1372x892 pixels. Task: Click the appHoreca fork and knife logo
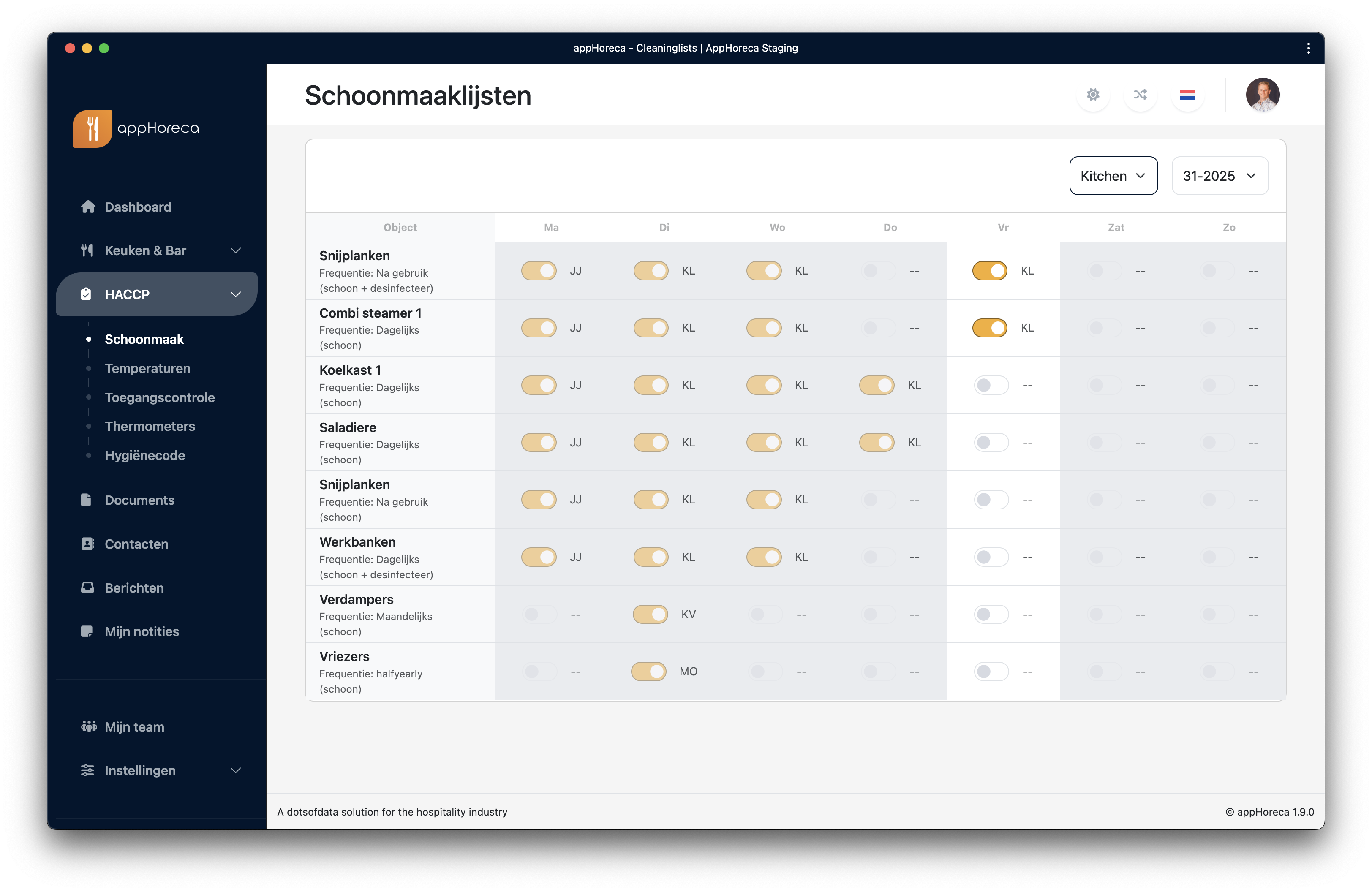tap(92, 128)
